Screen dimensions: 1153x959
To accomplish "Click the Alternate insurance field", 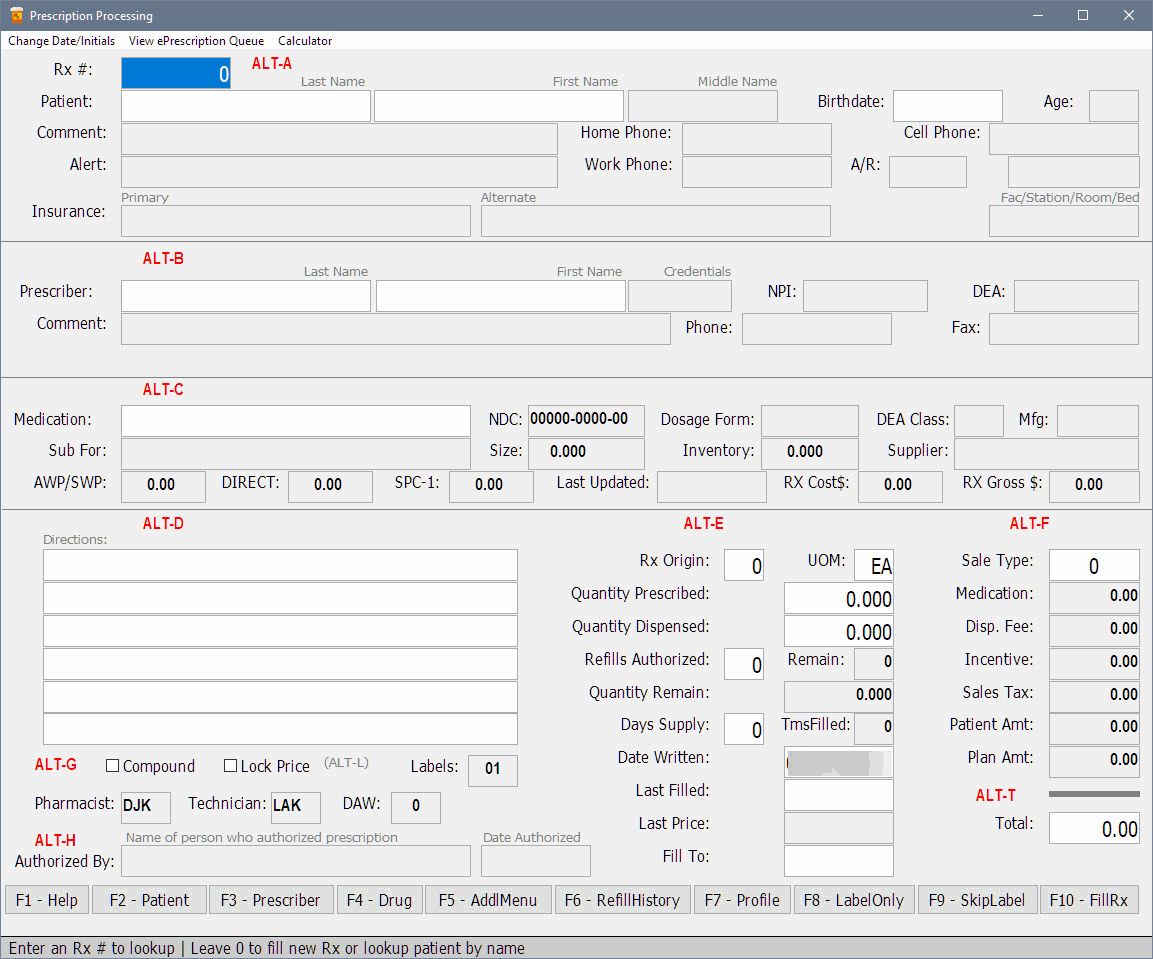I will [656, 221].
